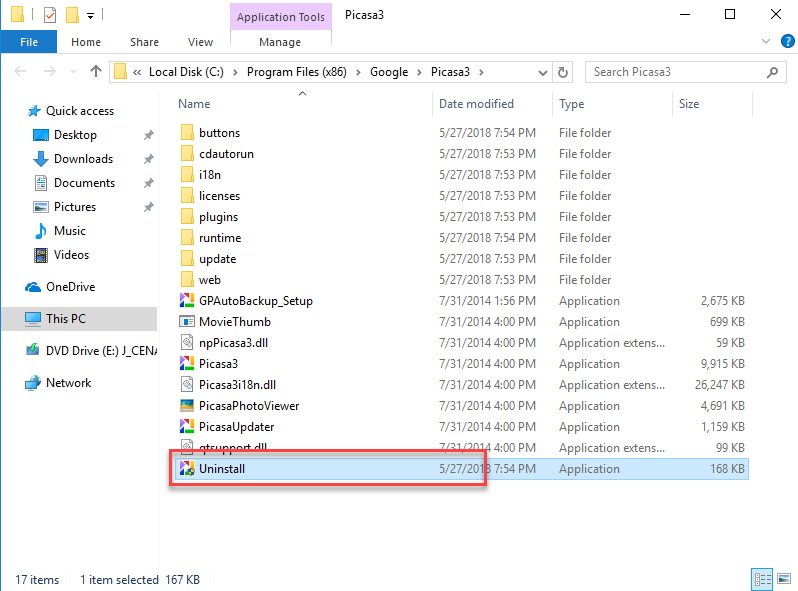Viewport: 798px width, 591px height.
Task: Click the magnifier search icon
Action: point(772,72)
